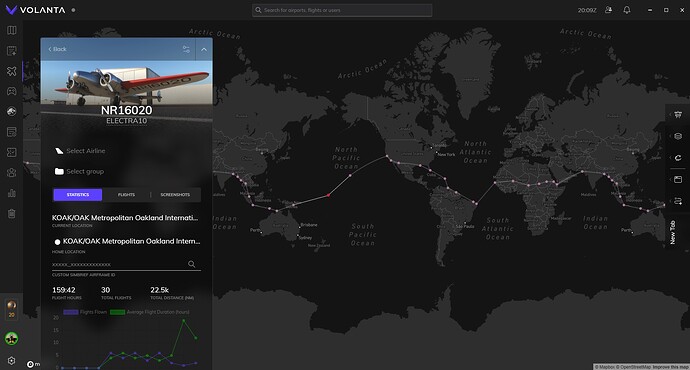Viewport: 690px width, 370px height.
Task: Switch to the Flights tab
Action: point(126,195)
